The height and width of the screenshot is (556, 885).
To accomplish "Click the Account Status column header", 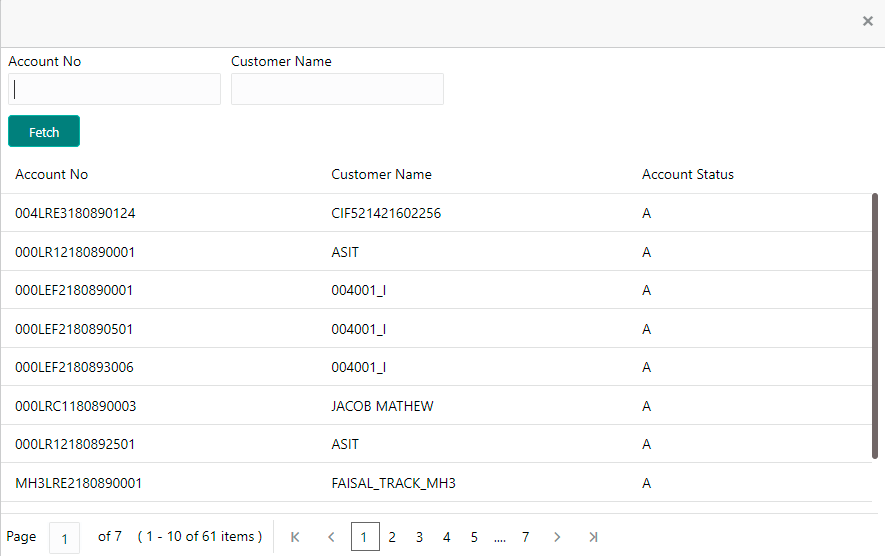I will 687,174.
